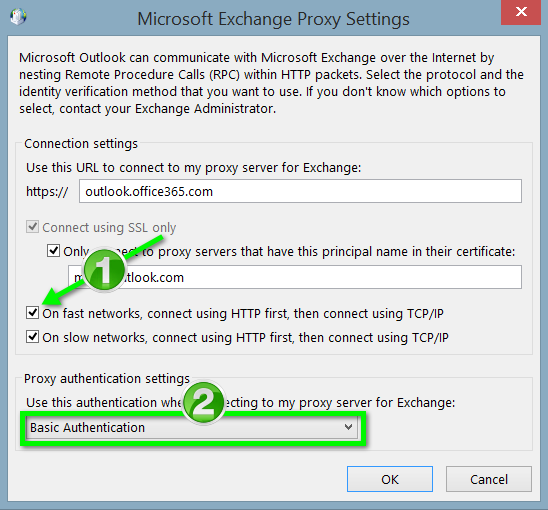The width and height of the screenshot is (548, 510).
Task: Click the proxy server URL input field
Action: (300, 191)
